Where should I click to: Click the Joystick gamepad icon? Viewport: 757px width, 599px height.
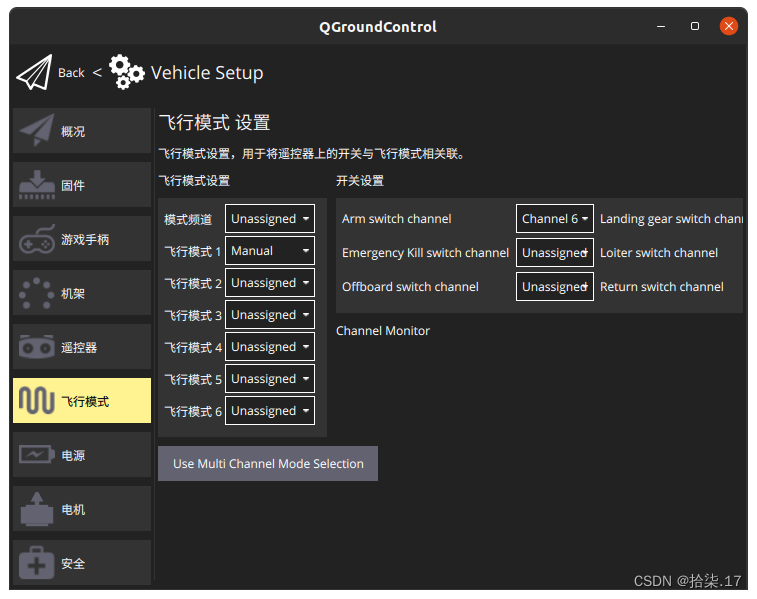[x=37, y=239]
